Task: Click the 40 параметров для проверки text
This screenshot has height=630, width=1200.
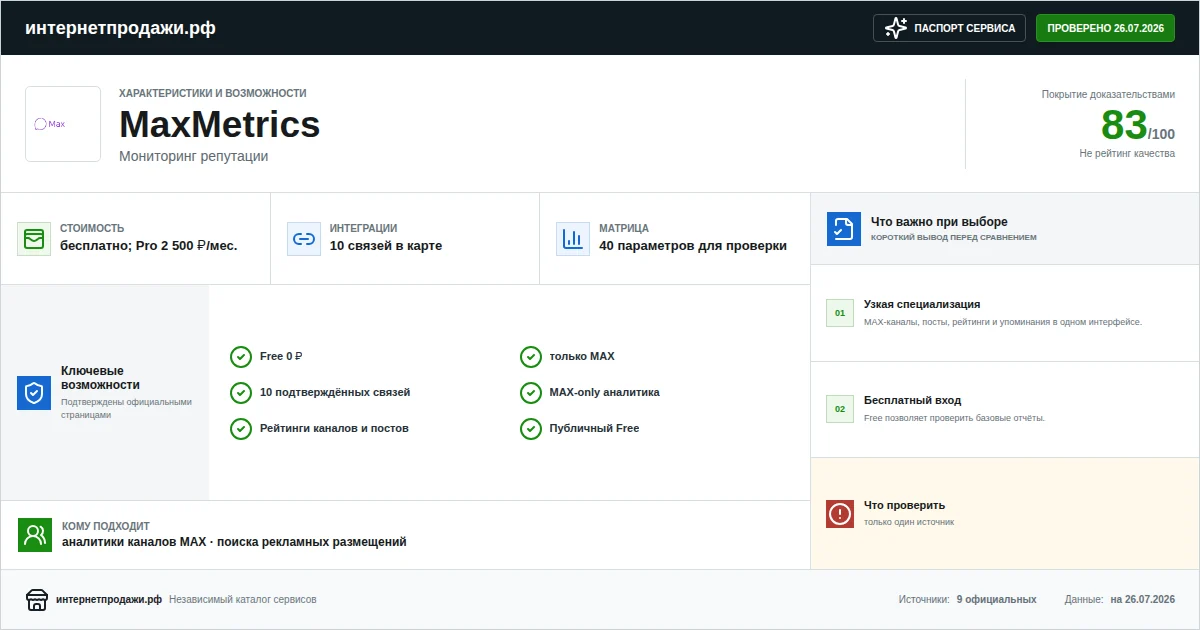Action: tap(693, 246)
